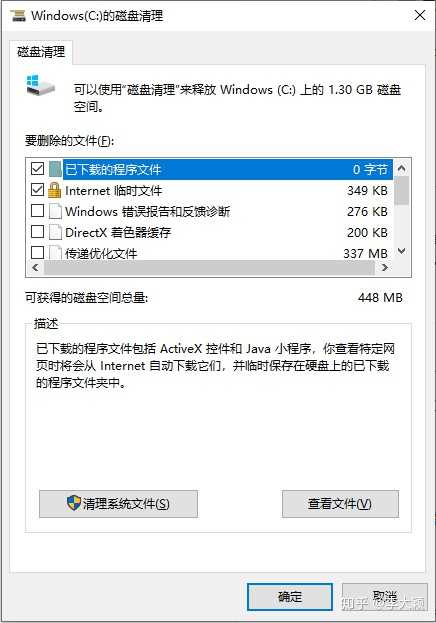Click the file list scroll down arrow
436x623 pixels.
coord(401,251)
